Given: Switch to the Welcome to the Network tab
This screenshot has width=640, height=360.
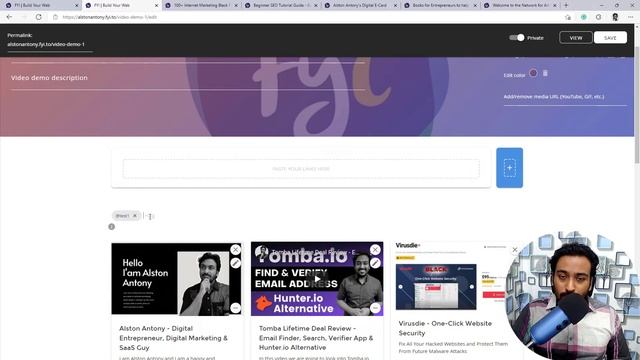Looking at the screenshot, I should coord(520,5).
